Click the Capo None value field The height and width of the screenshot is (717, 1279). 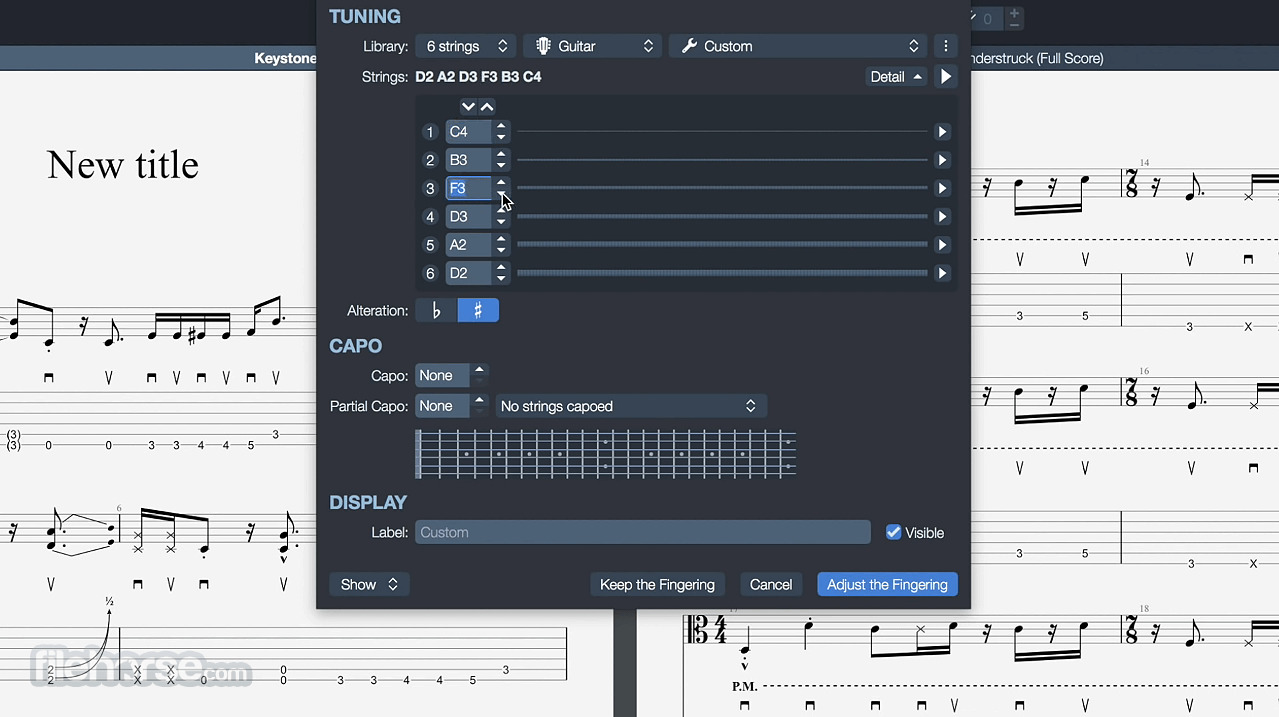pos(442,376)
